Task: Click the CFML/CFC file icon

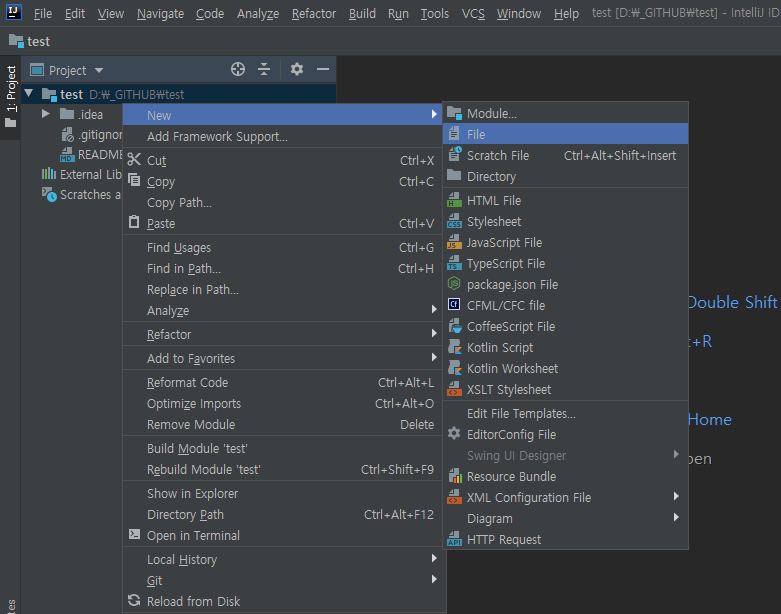Action: point(454,305)
